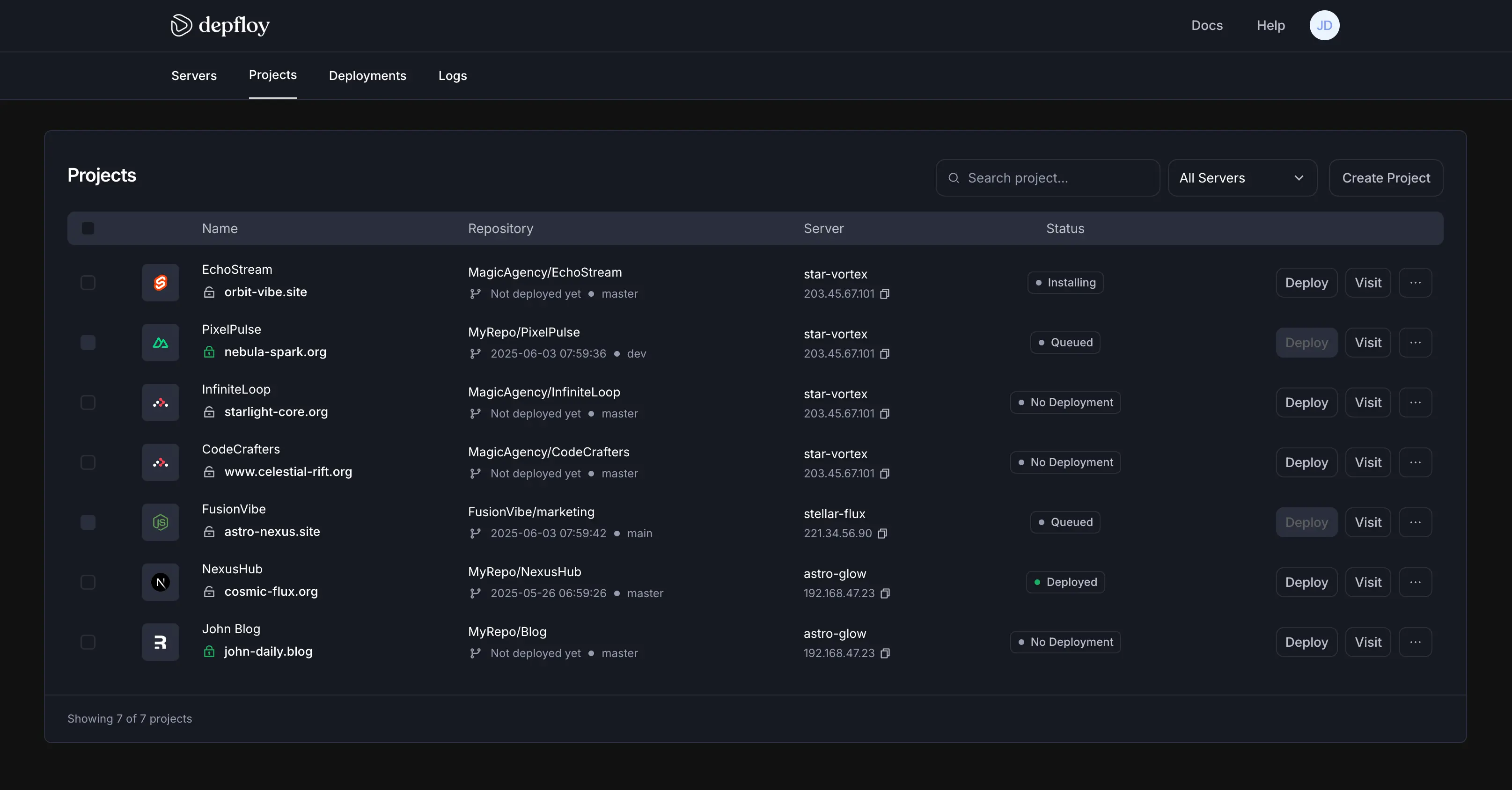
Task: Select the John Blog row checkbox
Action: pos(88,642)
